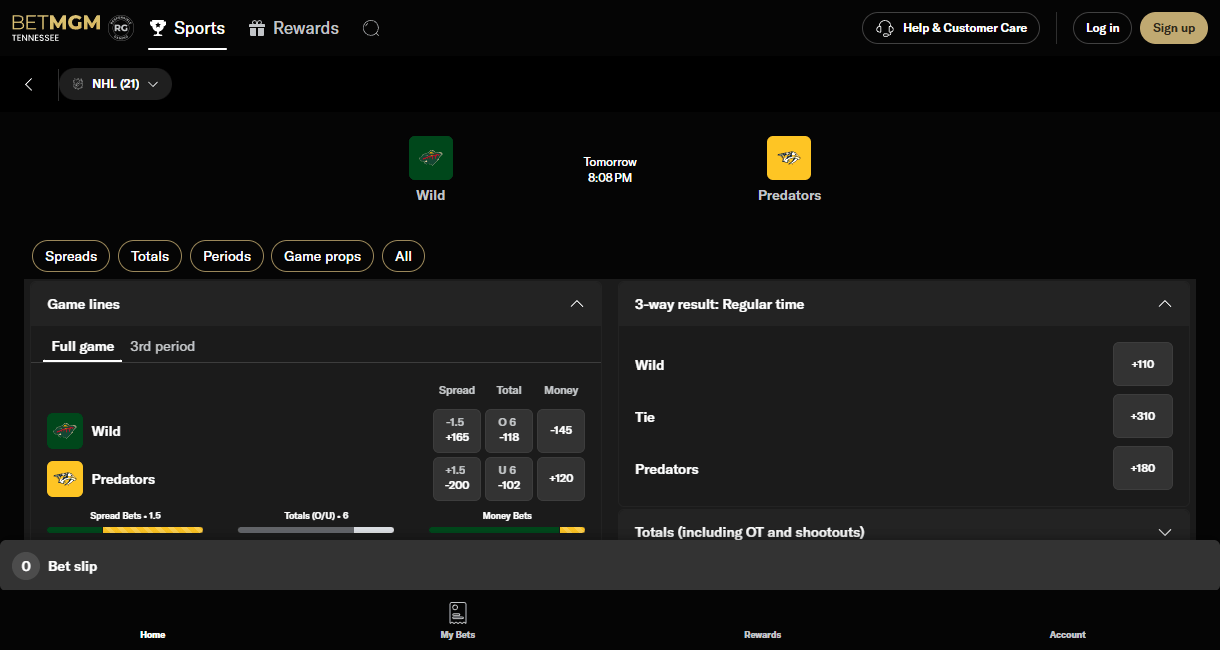
Task: Click the Spread column header
Action: [x=457, y=390]
